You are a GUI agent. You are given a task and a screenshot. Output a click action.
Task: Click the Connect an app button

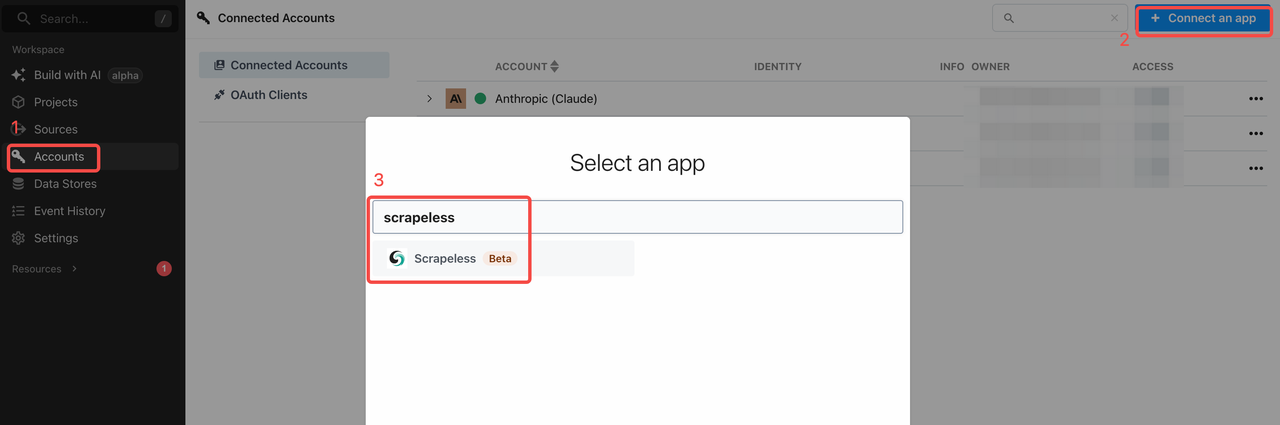(x=1204, y=19)
